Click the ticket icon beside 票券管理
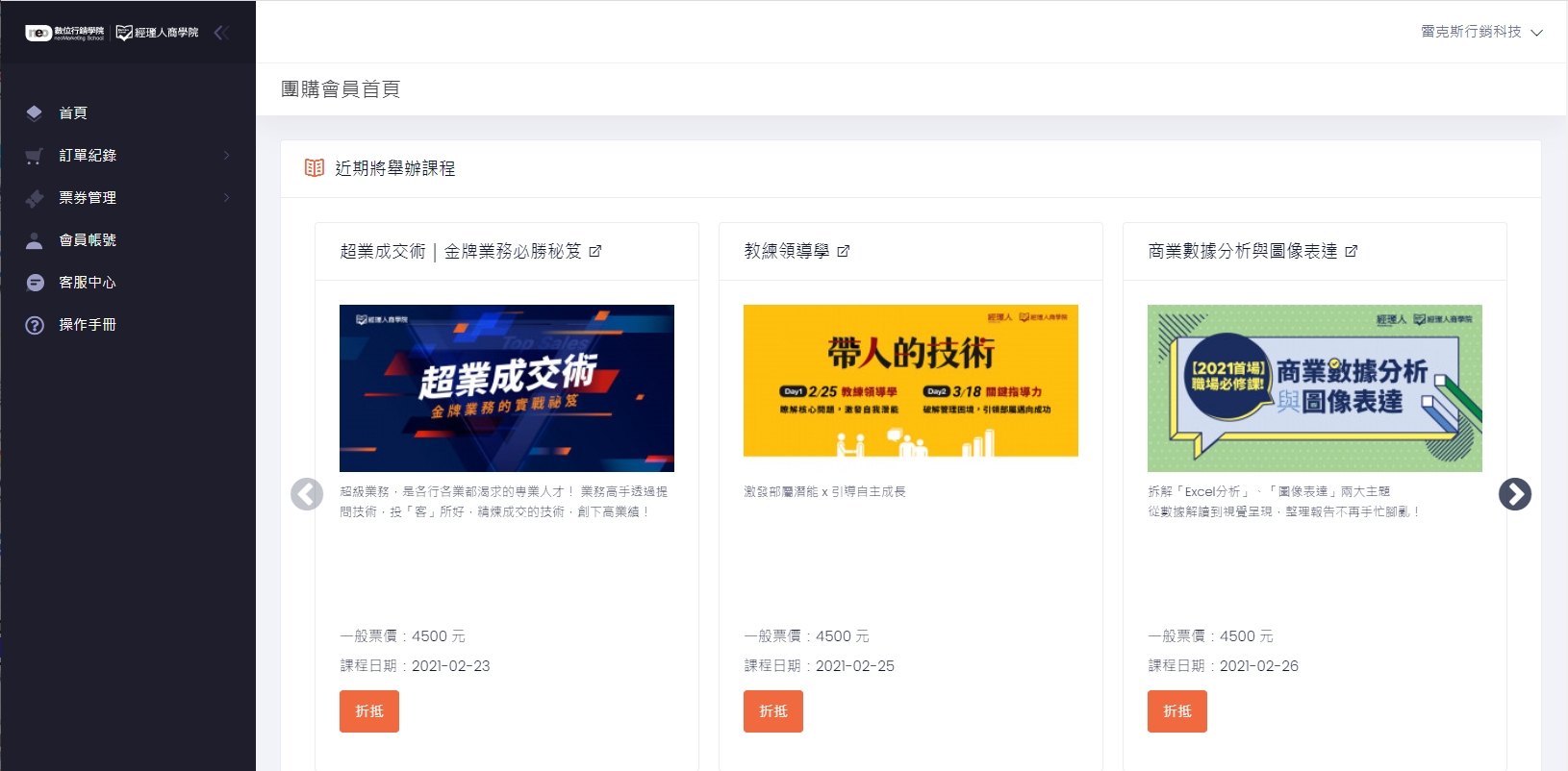Screen dimensions: 1568x771 point(35,198)
